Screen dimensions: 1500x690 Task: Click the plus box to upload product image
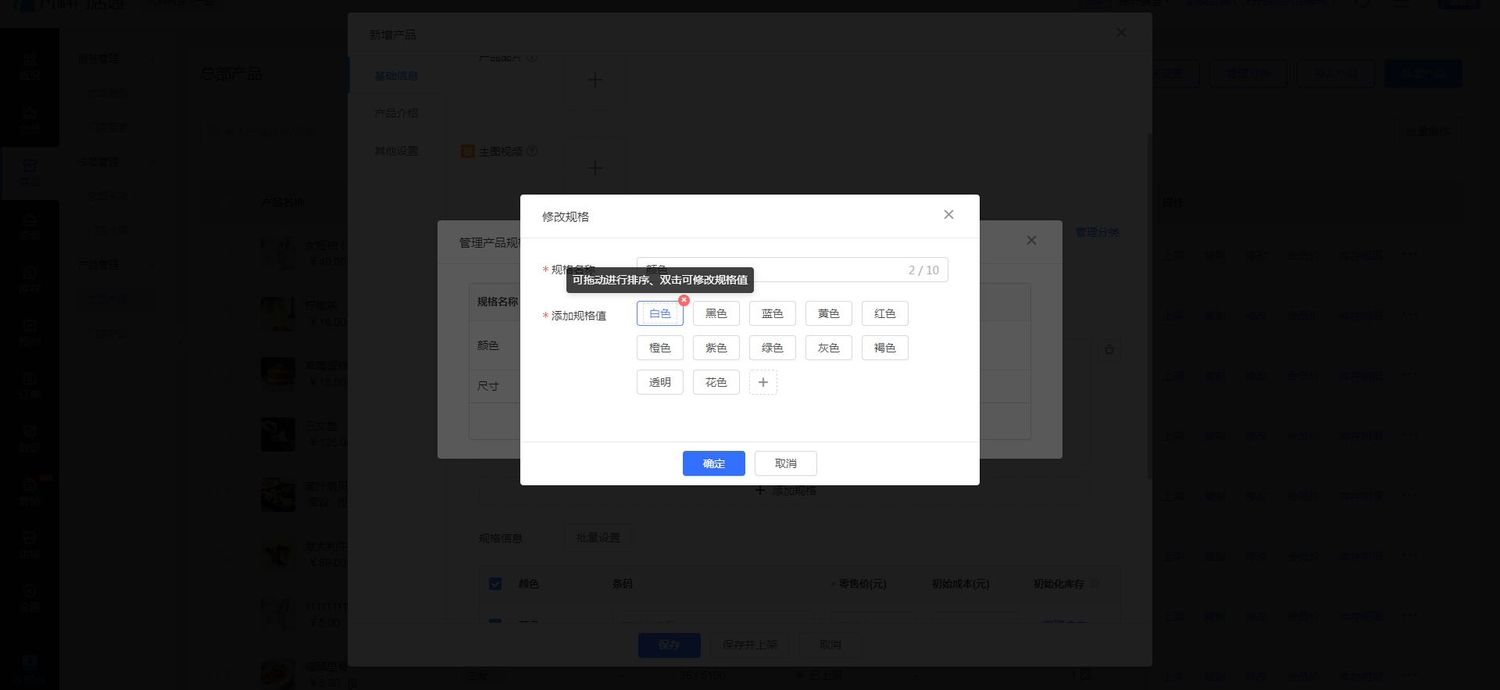595,80
